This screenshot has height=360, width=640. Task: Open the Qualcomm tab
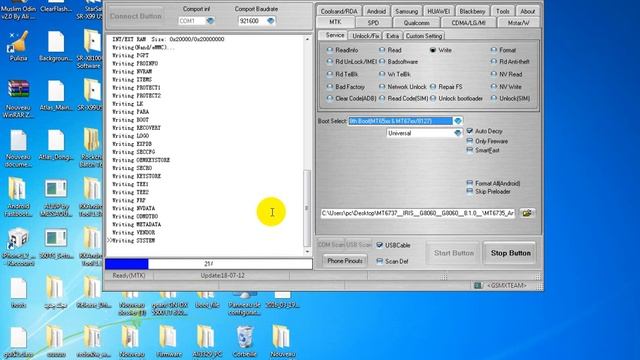[x=416, y=23]
